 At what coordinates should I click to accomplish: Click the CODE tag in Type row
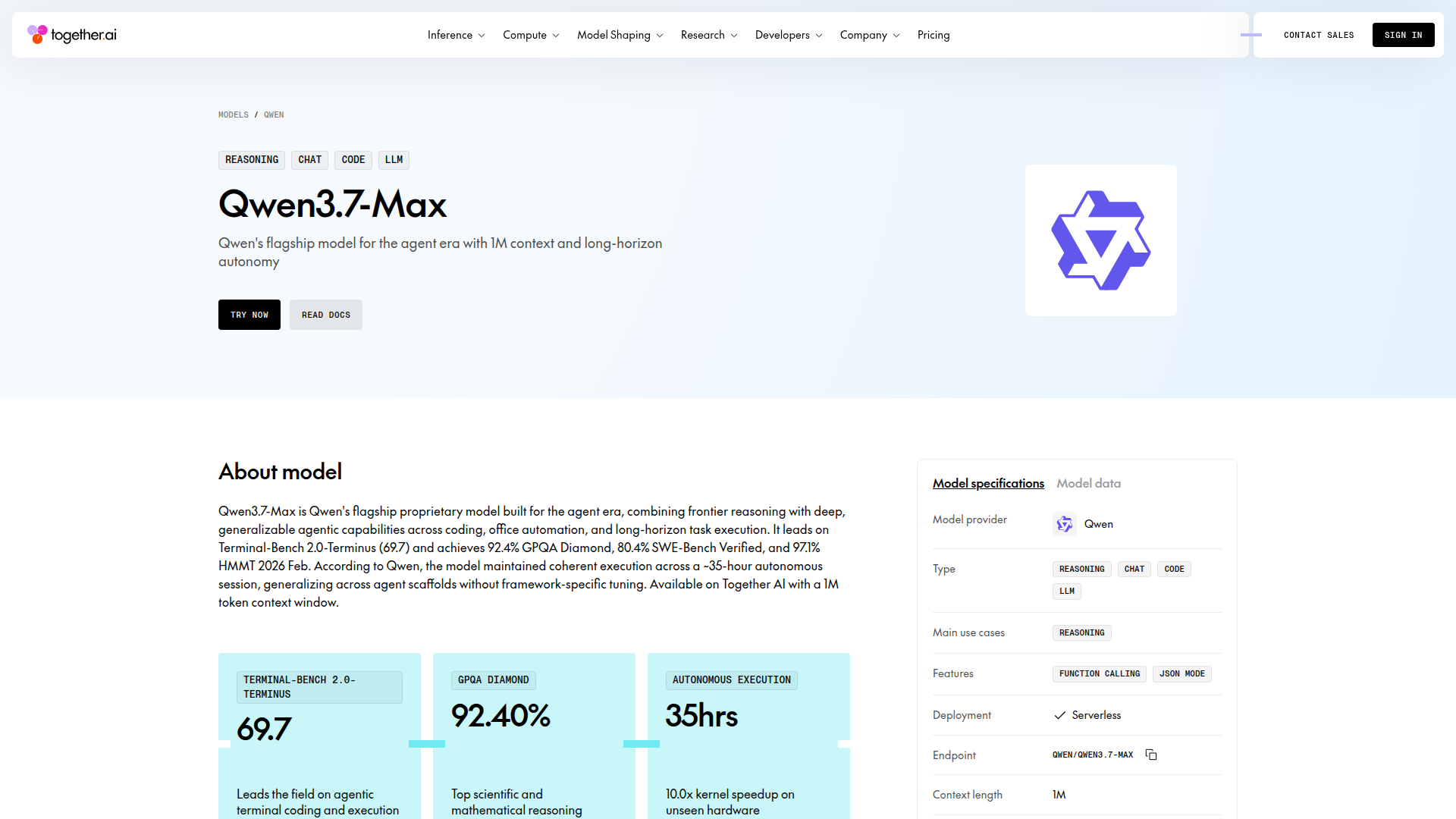pos(1174,569)
